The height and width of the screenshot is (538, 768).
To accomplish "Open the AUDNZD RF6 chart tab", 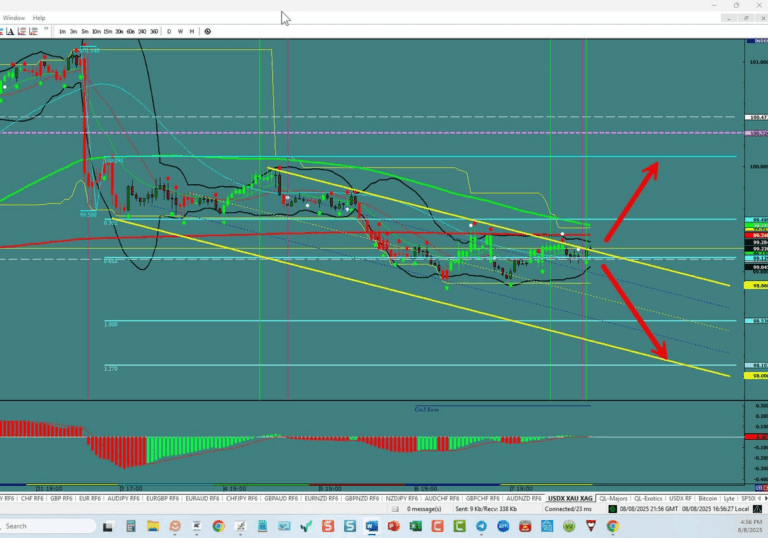I will click(x=524, y=498).
